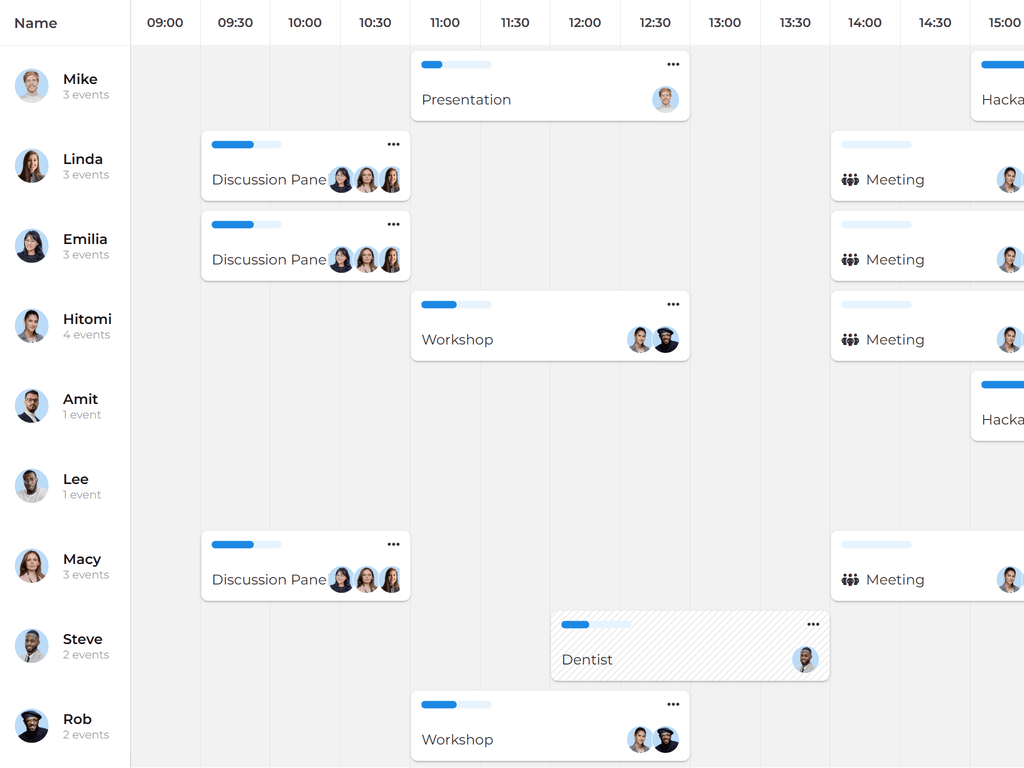Select the 11:00 time column header
The height and width of the screenshot is (768, 1024).
coord(445,23)
